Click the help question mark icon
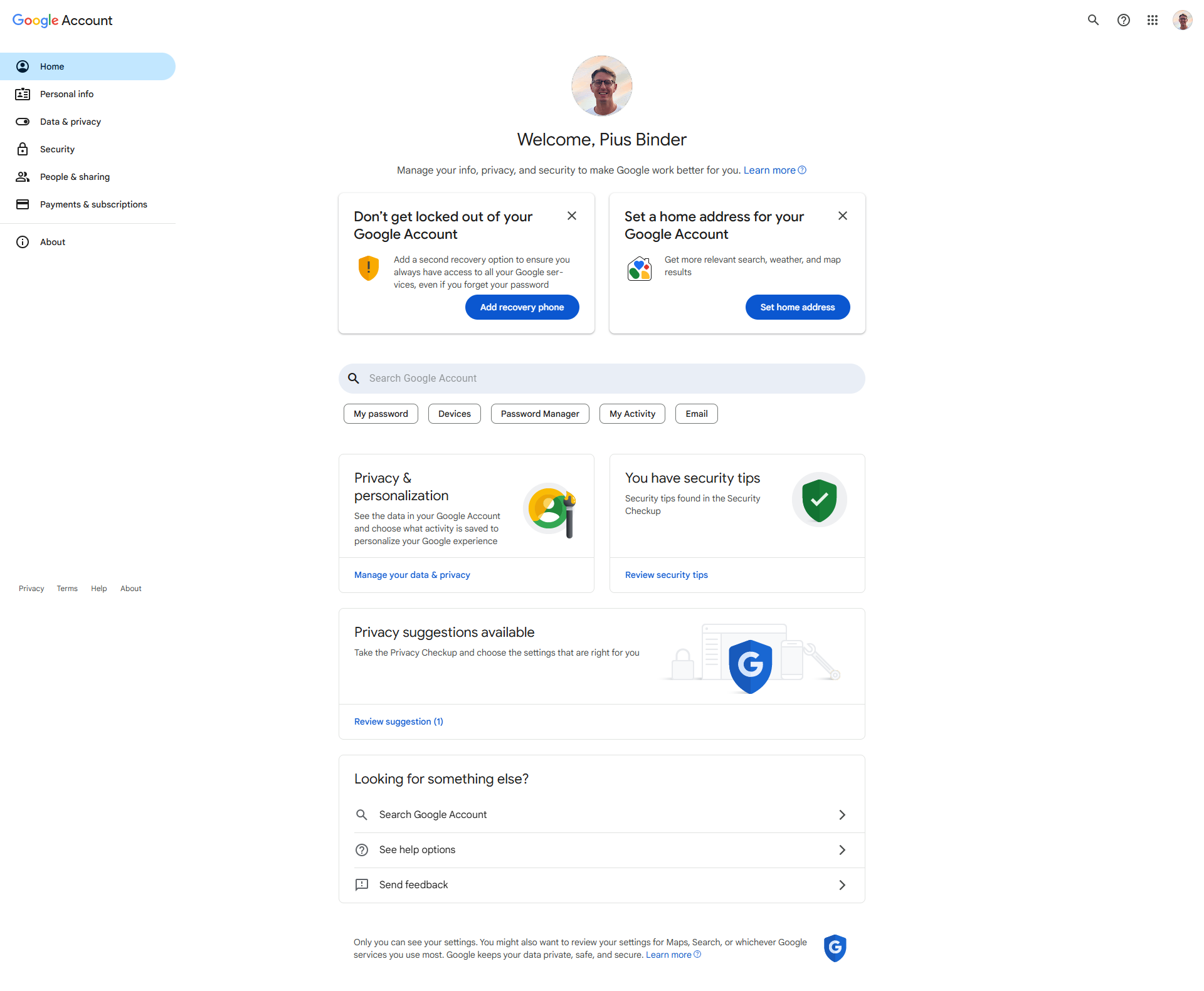This screenshot has width=1204, height=991. pos(1123,20)
